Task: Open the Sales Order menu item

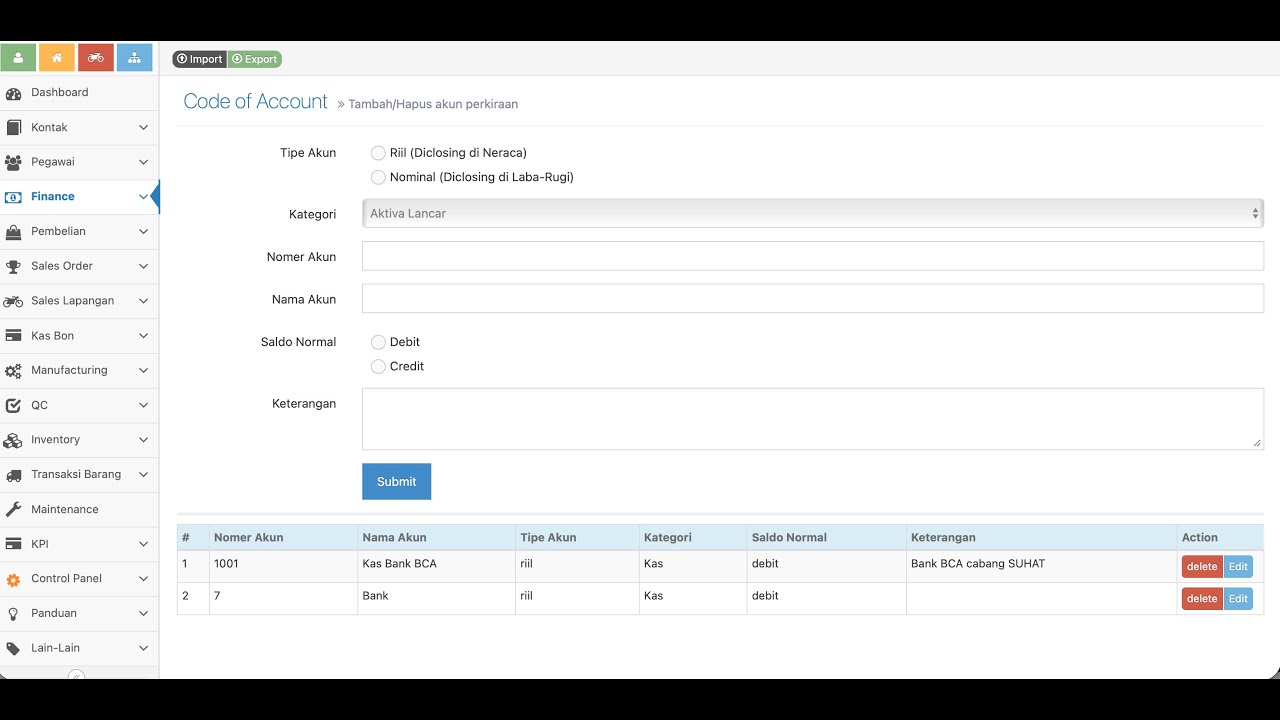Action: pos(78,266)
